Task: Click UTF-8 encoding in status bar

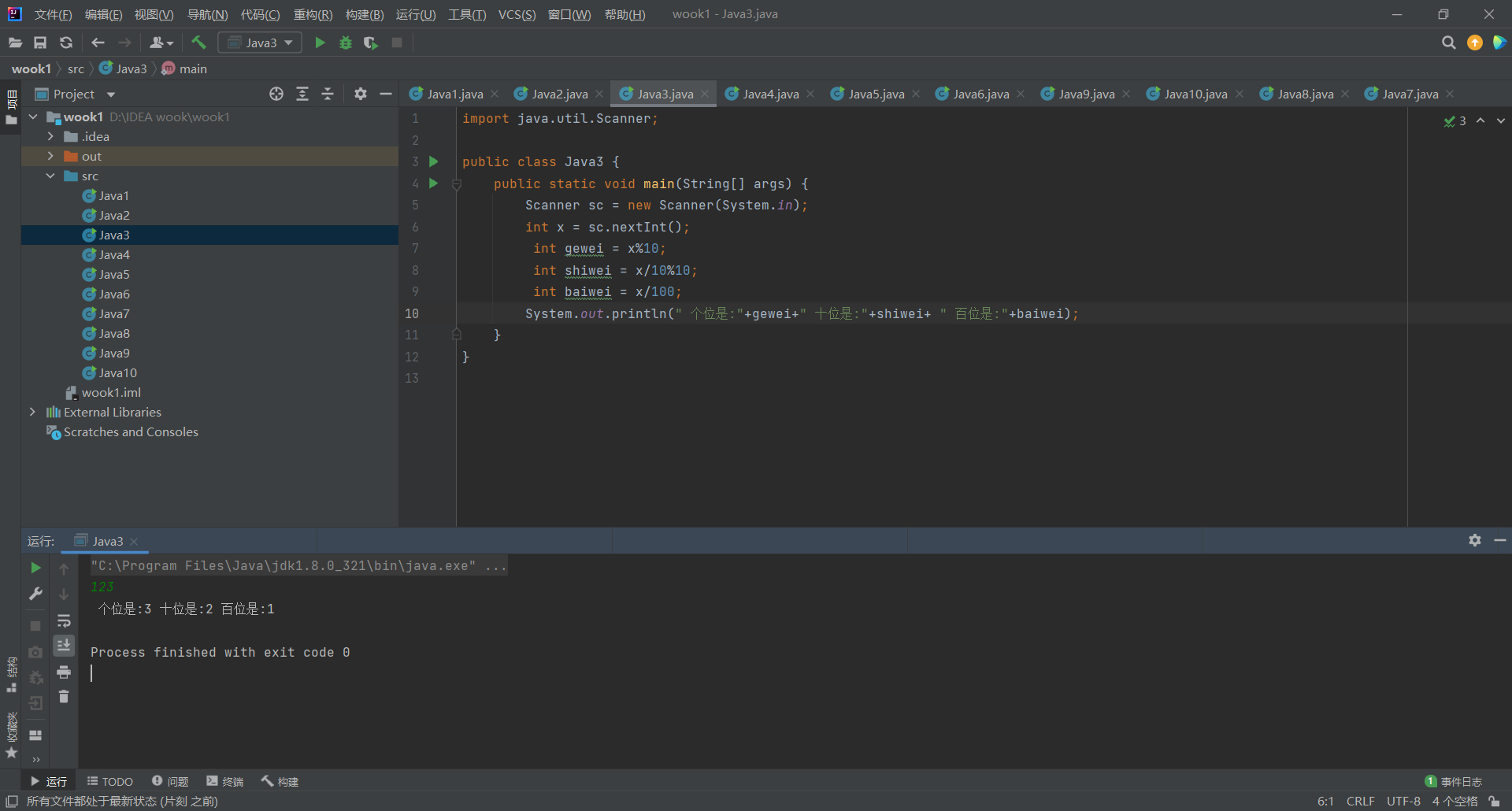Action: (x=1403, y=801)
